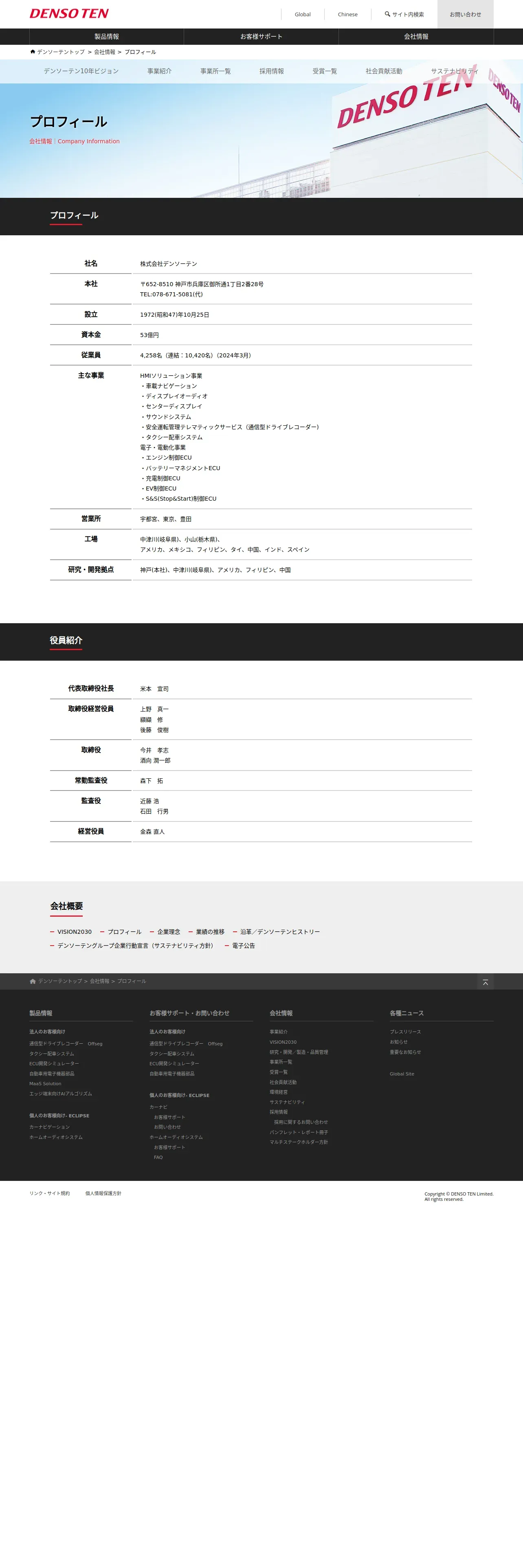
Task: Open FAQ footer link
Action: (x=158, y=1157)
